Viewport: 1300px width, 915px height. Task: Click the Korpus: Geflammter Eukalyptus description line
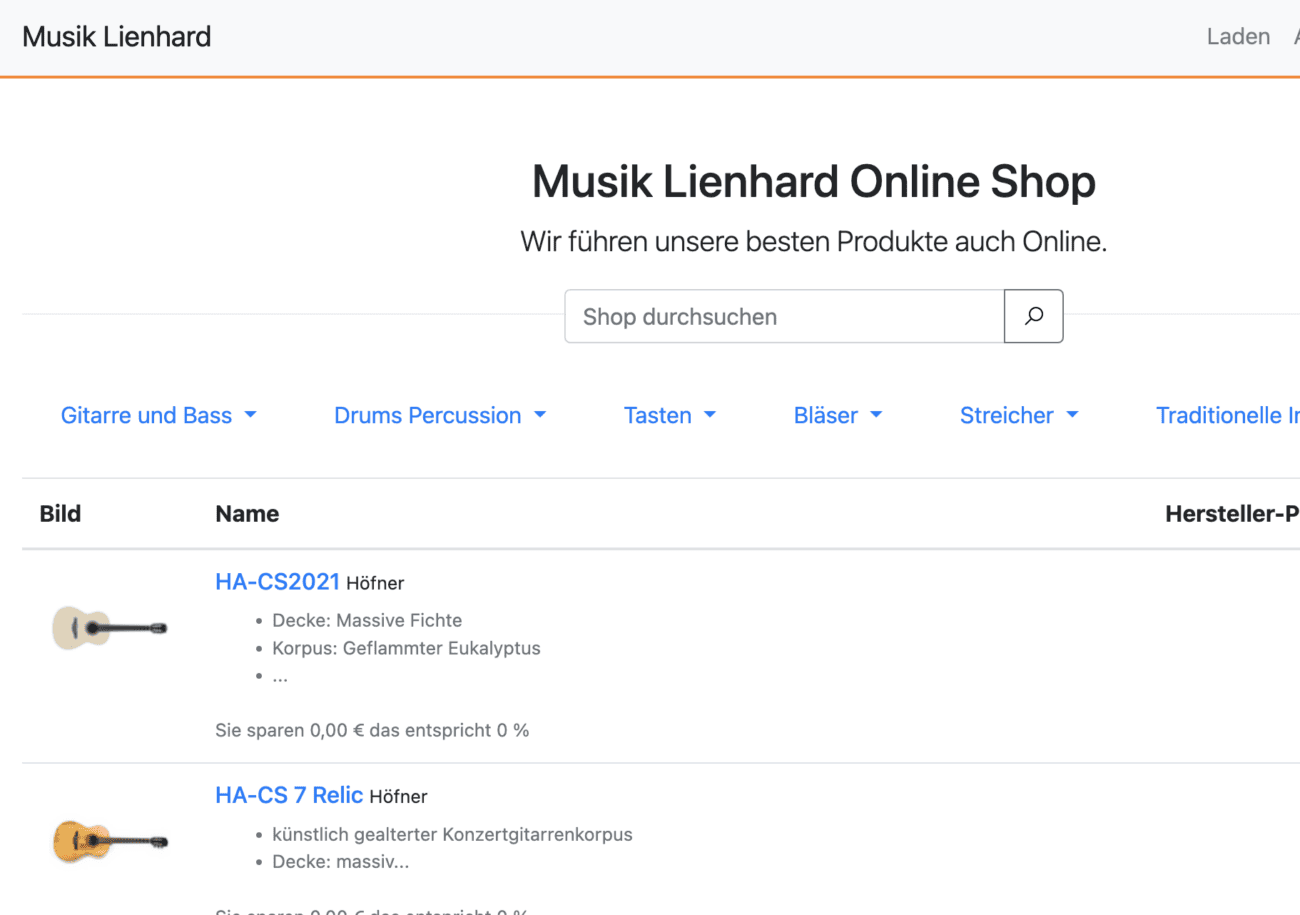pyautogui.click(x=406, y=648)
